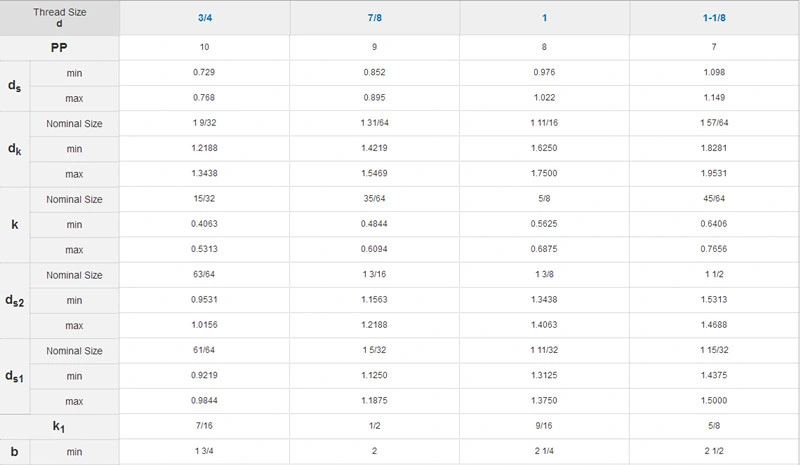Click the k1 value 9/16 cell
Screen dimensions: 800x465
pyautogui.click(x=544, y=427)
